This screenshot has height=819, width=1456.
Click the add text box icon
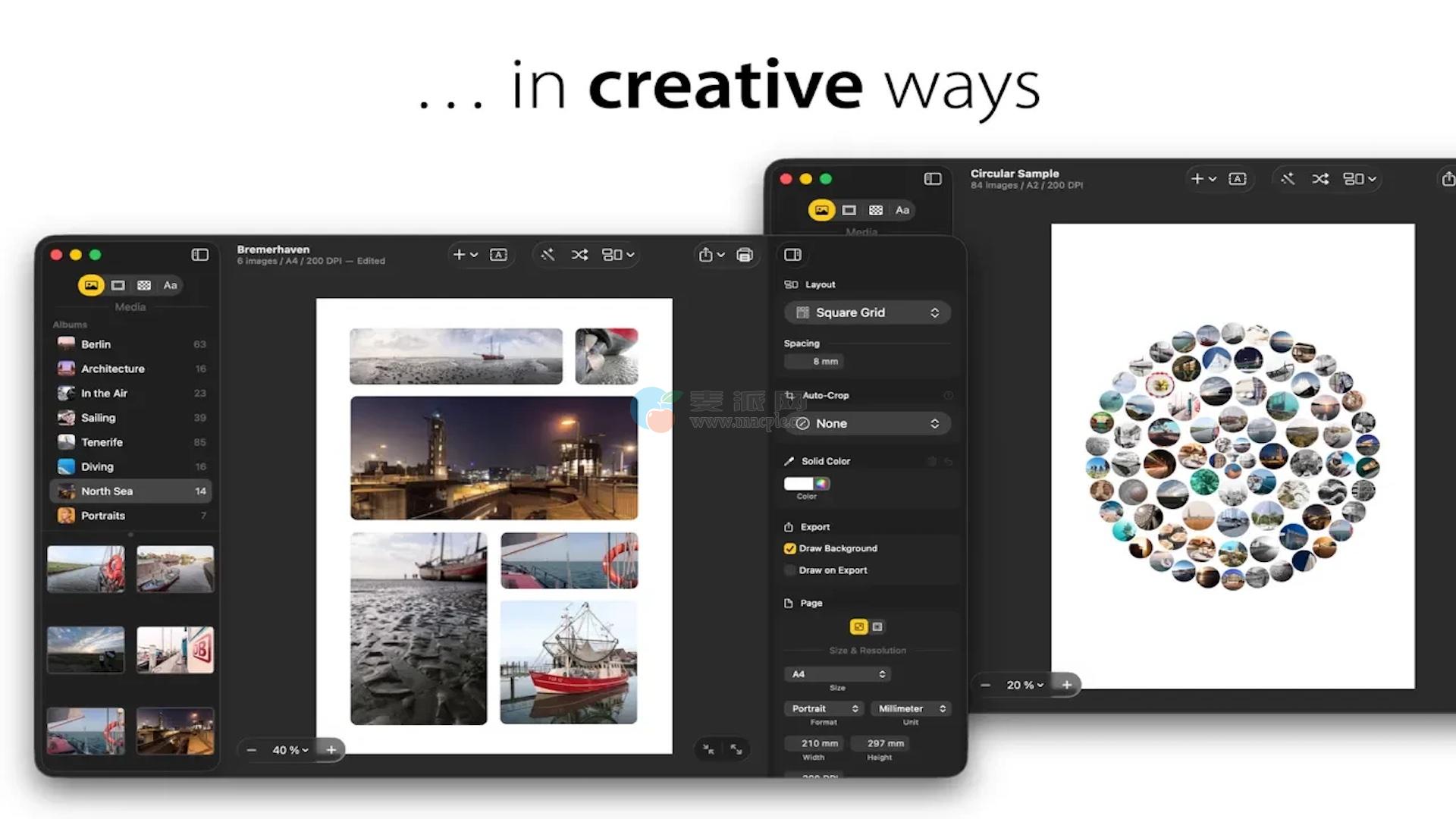pos(498,255)
